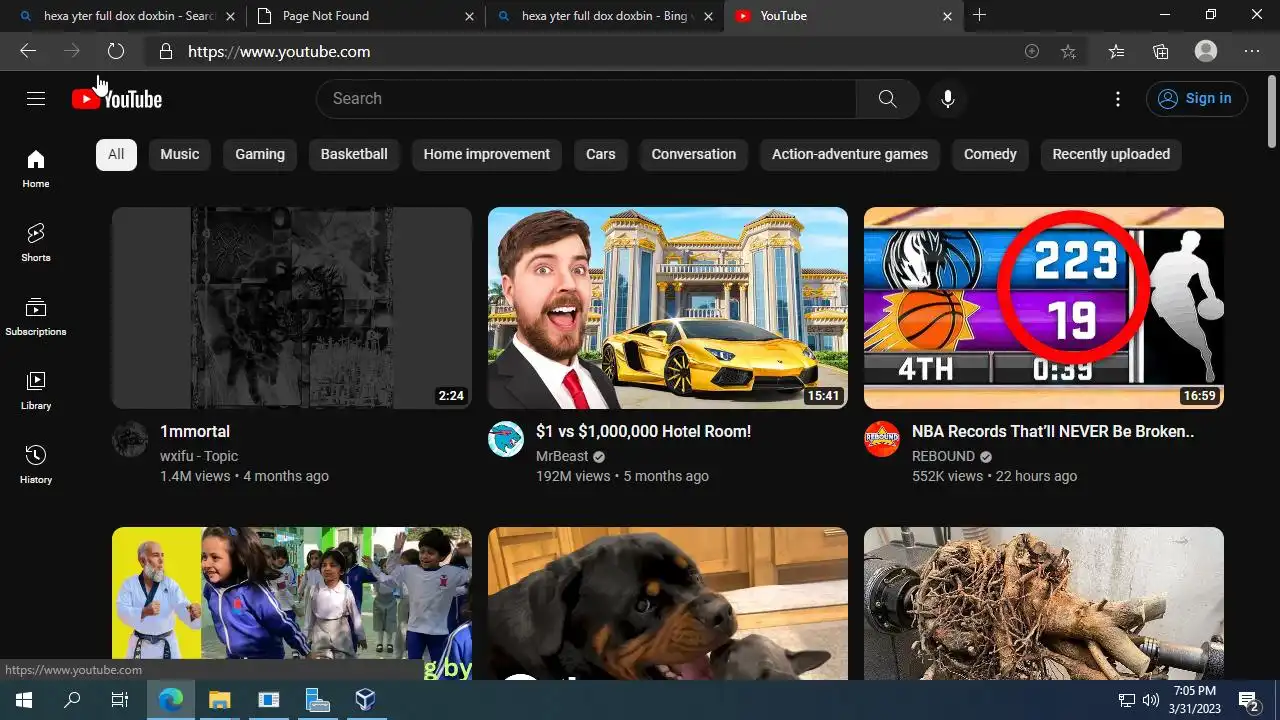Reload the page with refresh button
Viewport: 1280px width, 720px height.
pos(116,51)
